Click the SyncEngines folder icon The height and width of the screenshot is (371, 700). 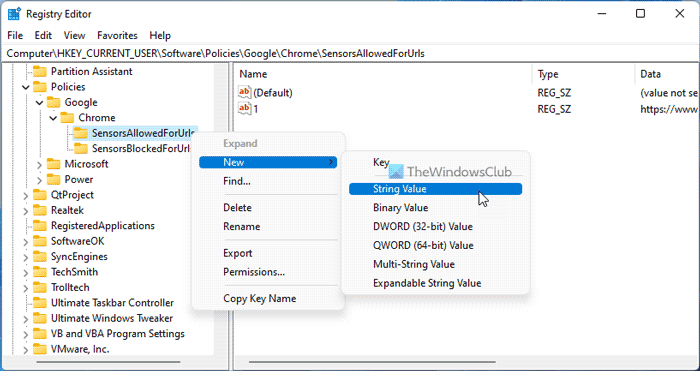(x=40, y=257)
